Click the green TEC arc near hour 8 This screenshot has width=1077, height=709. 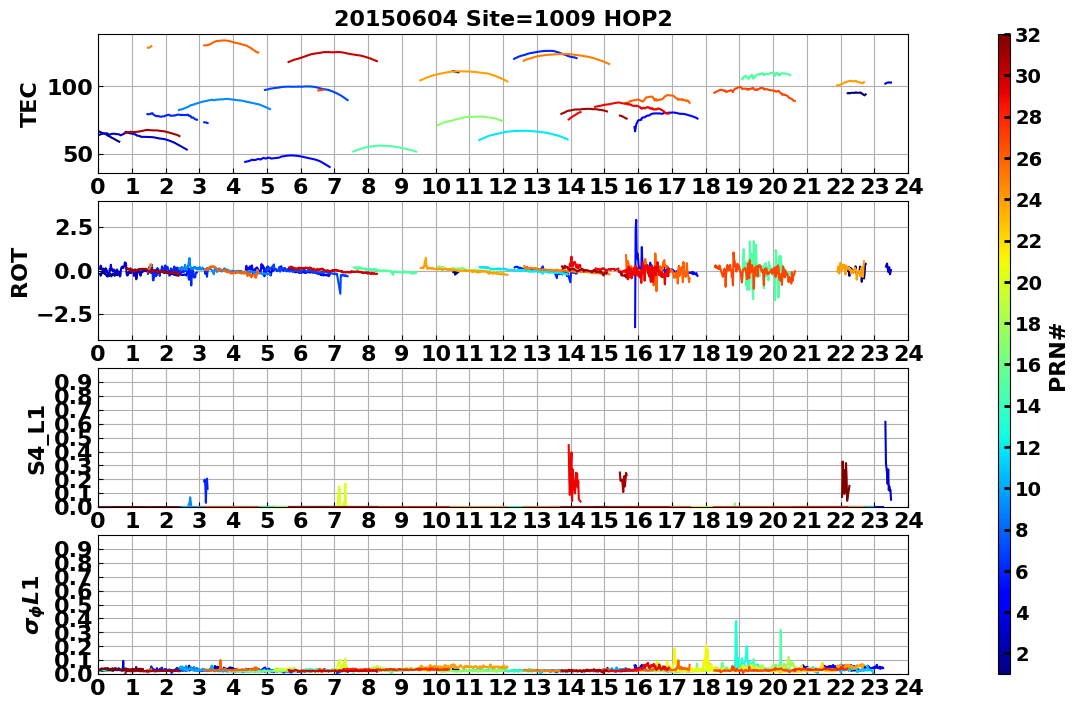385,148
